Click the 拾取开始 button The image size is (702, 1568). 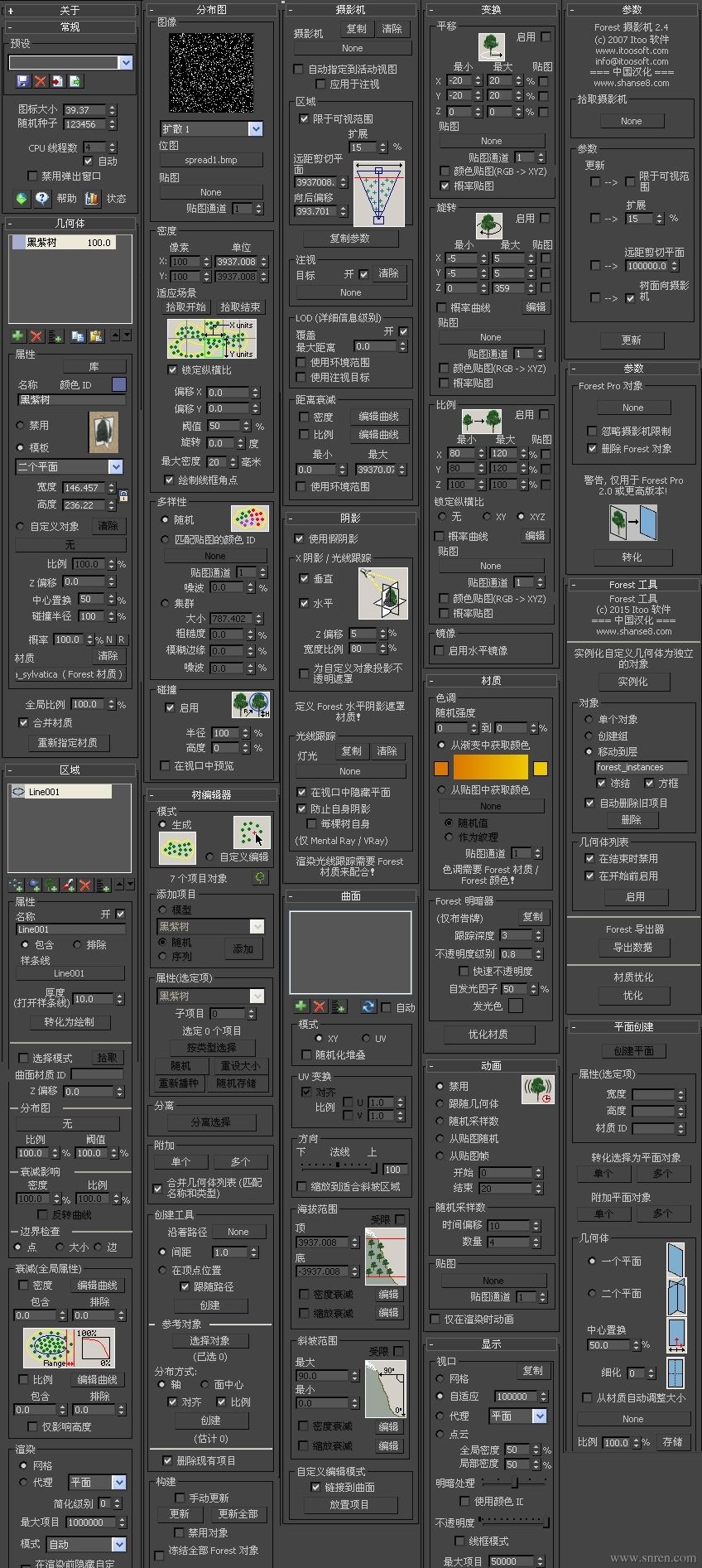[185, 306]
